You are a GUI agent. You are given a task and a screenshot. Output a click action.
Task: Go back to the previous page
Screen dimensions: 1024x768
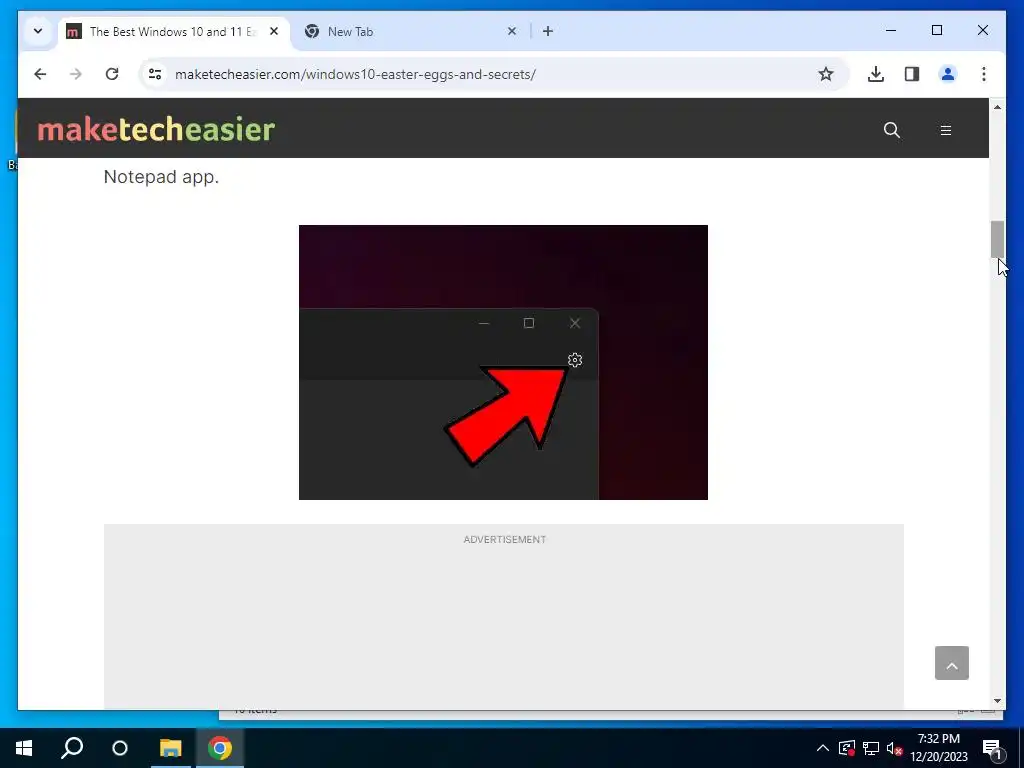pos(40,74)
